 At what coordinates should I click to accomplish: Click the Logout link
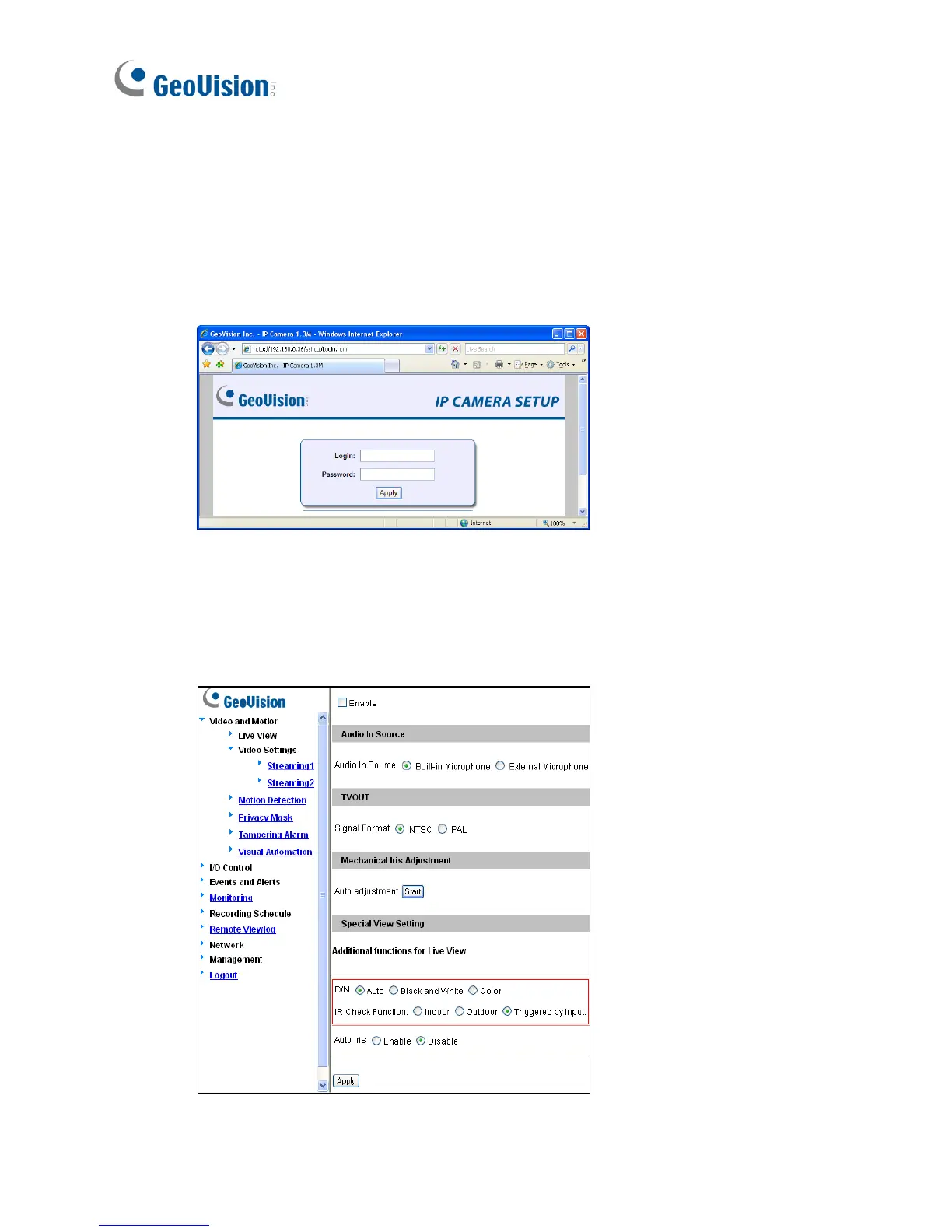click(x=223, y=975)
